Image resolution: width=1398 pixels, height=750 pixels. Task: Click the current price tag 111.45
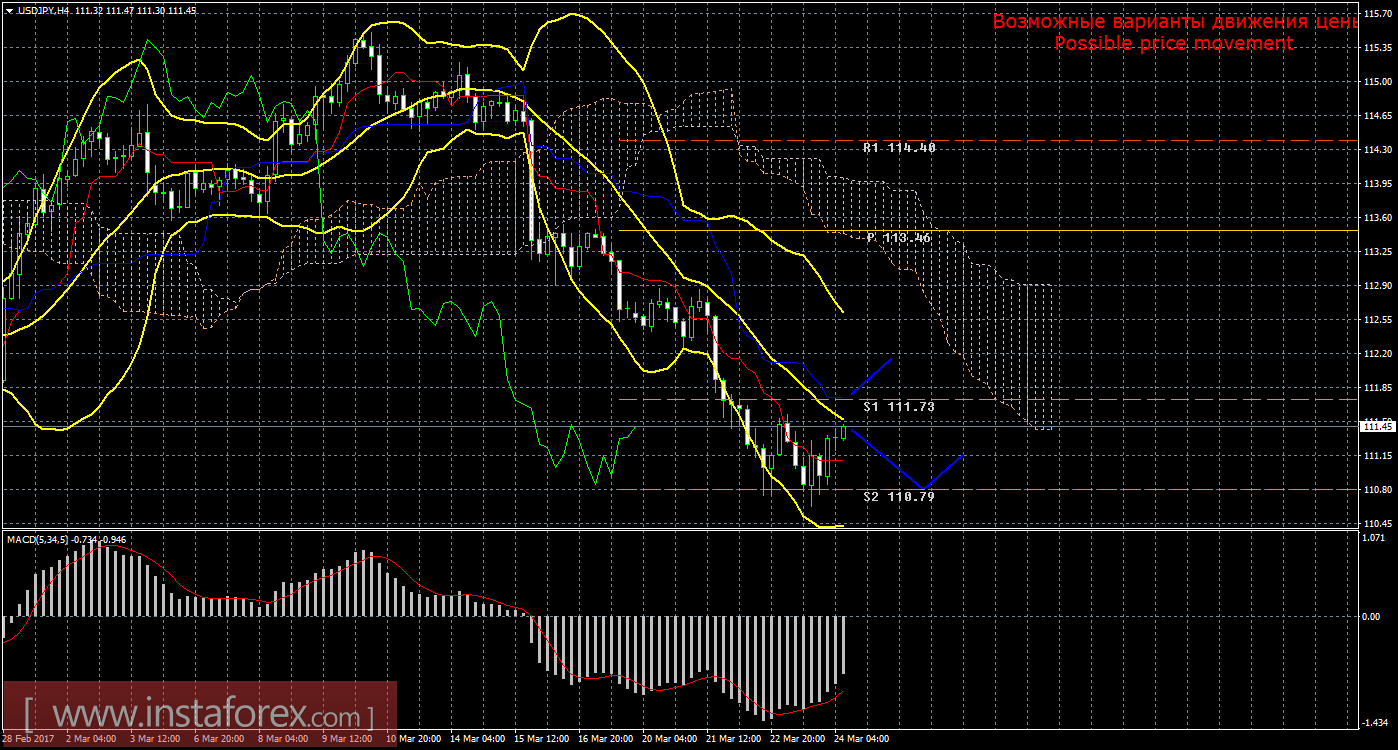point(1377,427)
